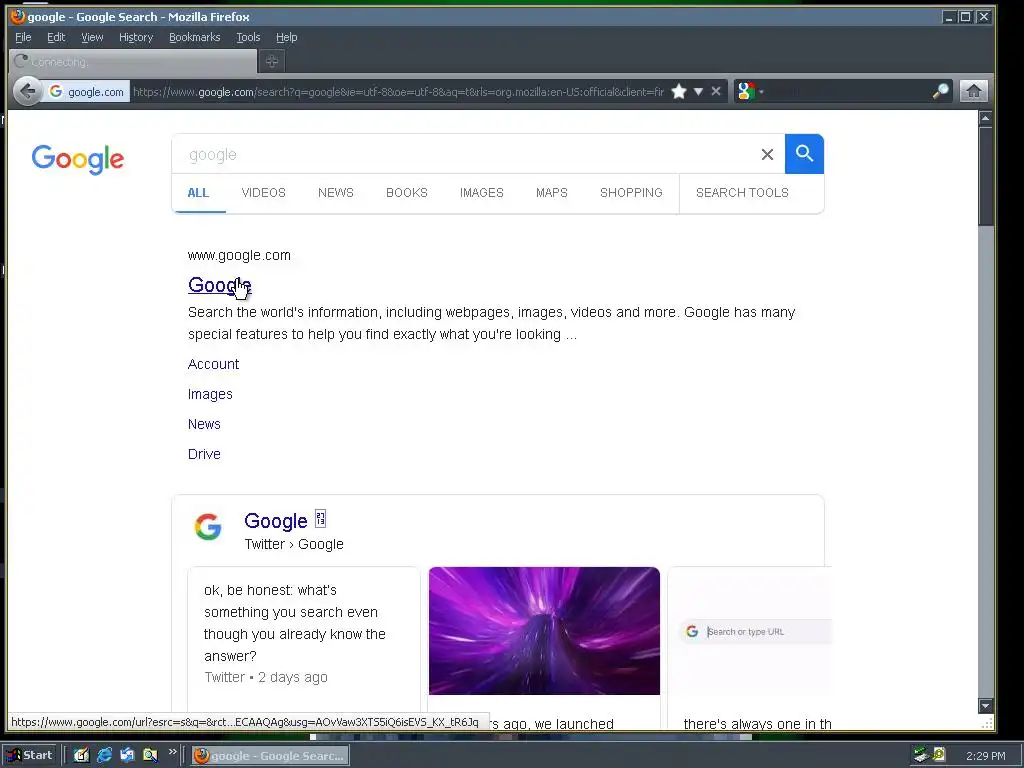Screen dimensions: 1024x768
Task: Click the magnifier in Firefox search box
Action: coord(940,91)
